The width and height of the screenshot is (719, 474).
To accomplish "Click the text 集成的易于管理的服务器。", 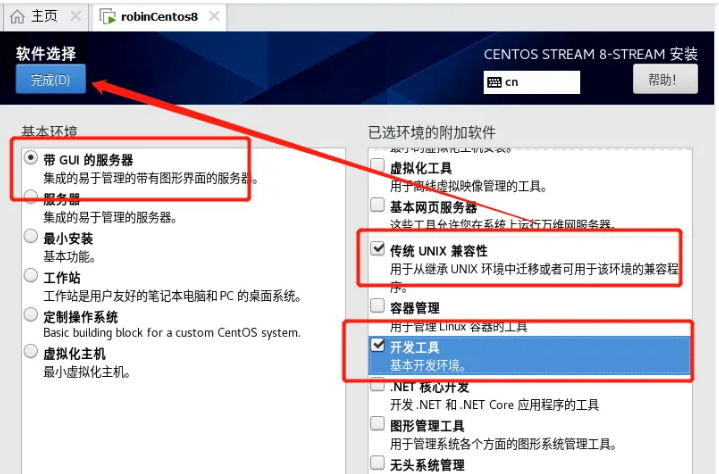I will click(x=110, y=217).
